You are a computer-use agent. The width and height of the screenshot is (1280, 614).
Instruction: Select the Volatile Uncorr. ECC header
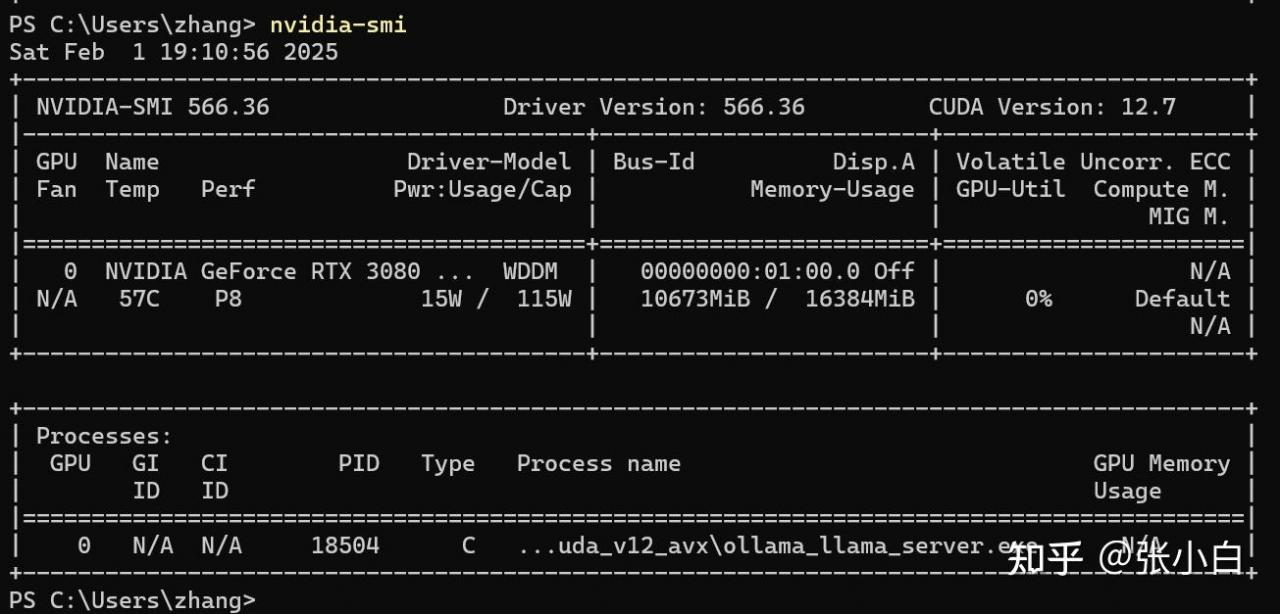(1093, 162)
